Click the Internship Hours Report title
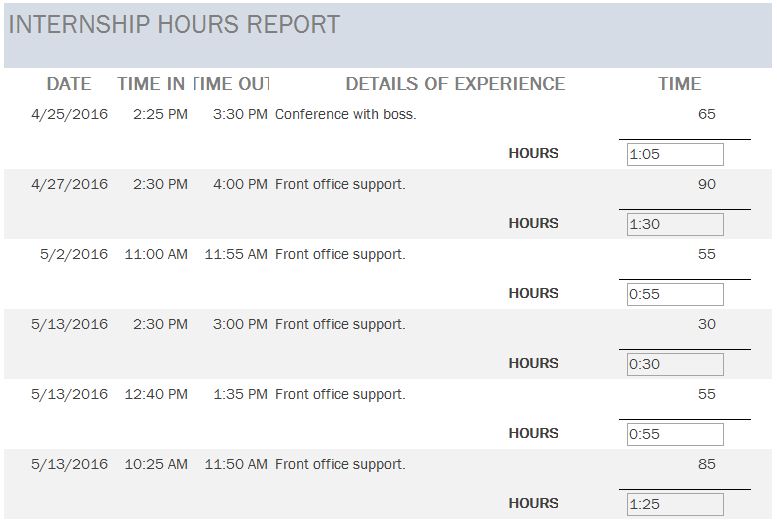 point(174,25)
